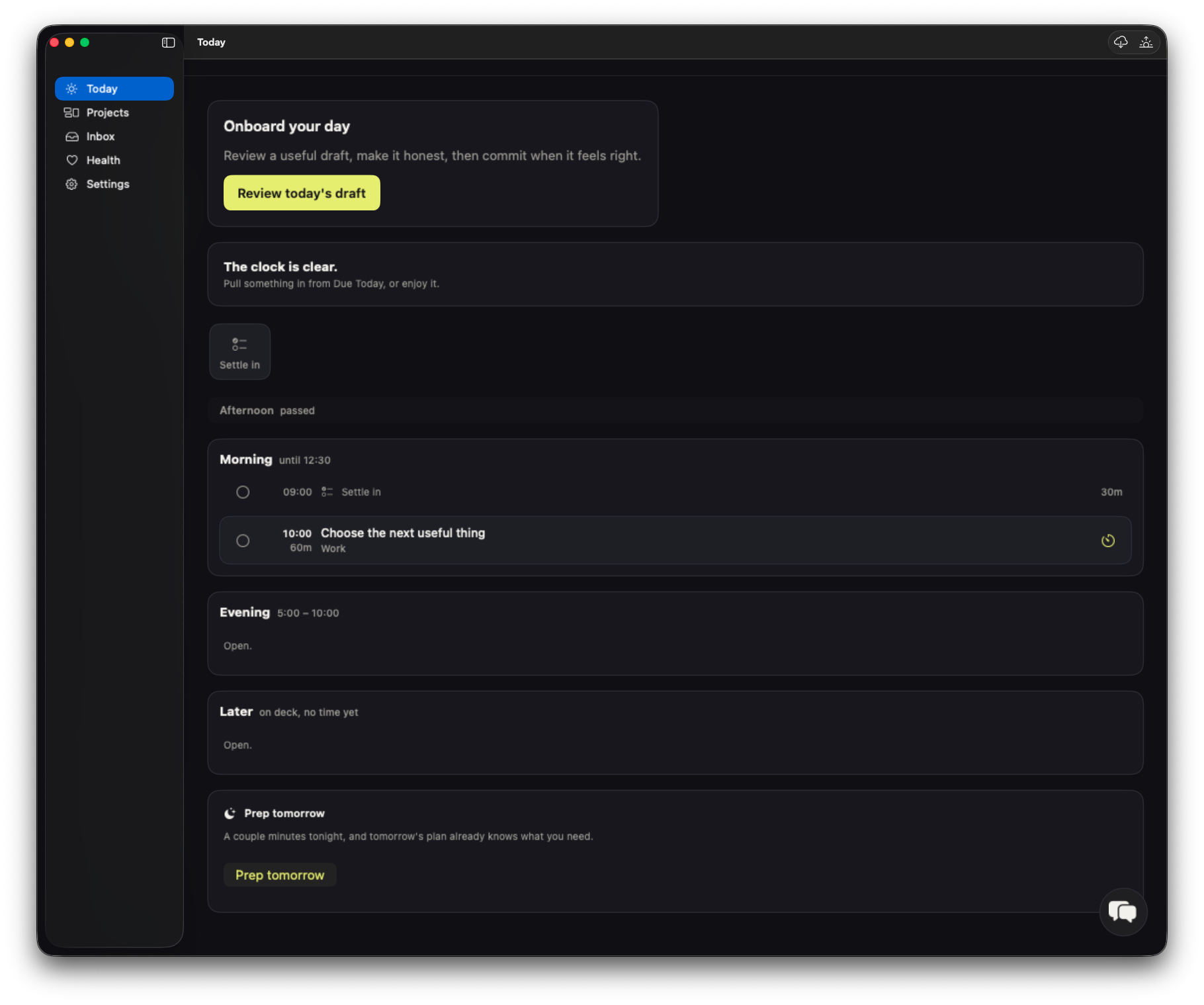Open the Settle in routine tile
This screenshot has height=1005, width=1204.
(239, 351)
